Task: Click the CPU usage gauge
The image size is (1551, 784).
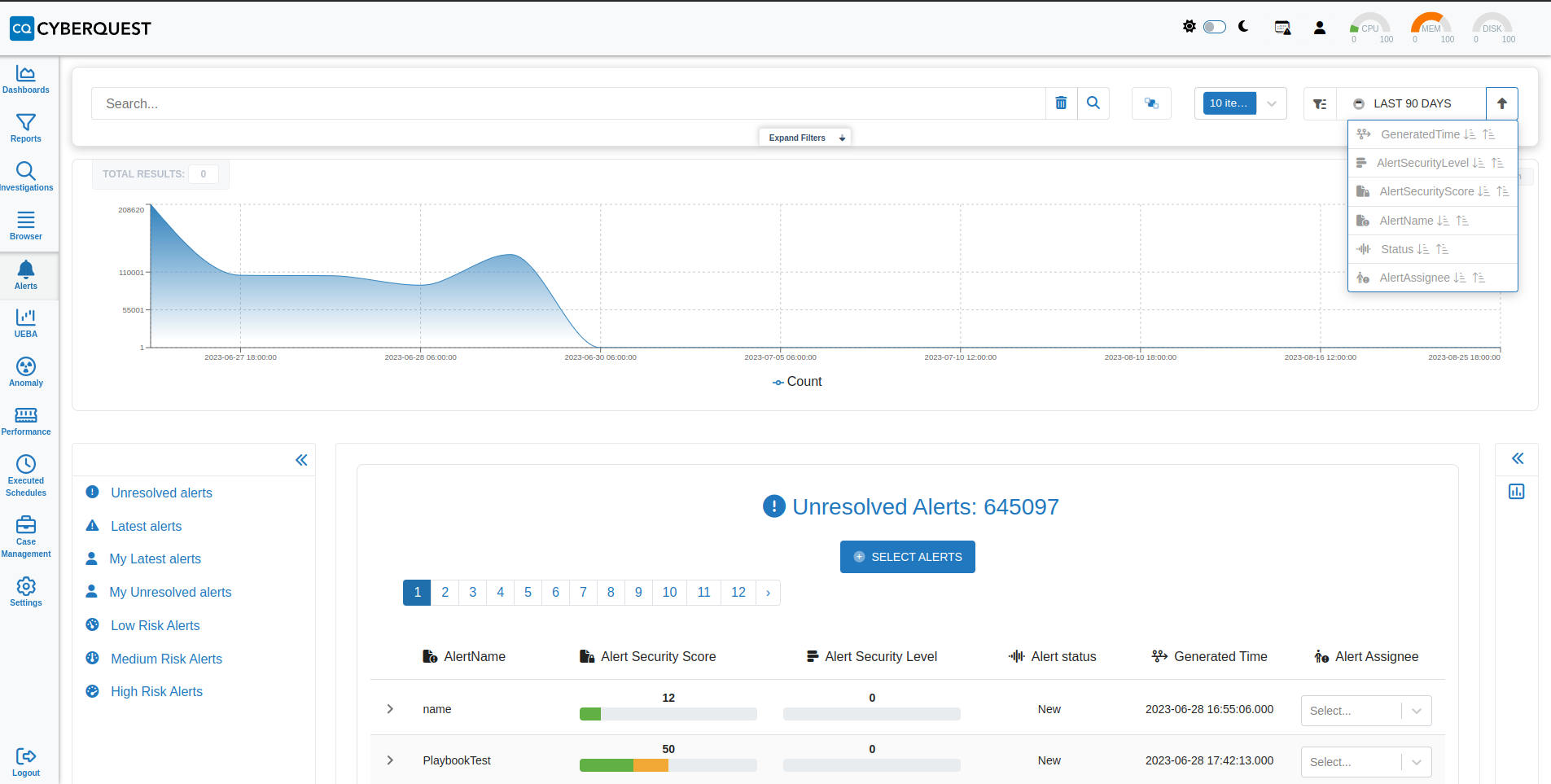Action: click(x=1369, y=28)
